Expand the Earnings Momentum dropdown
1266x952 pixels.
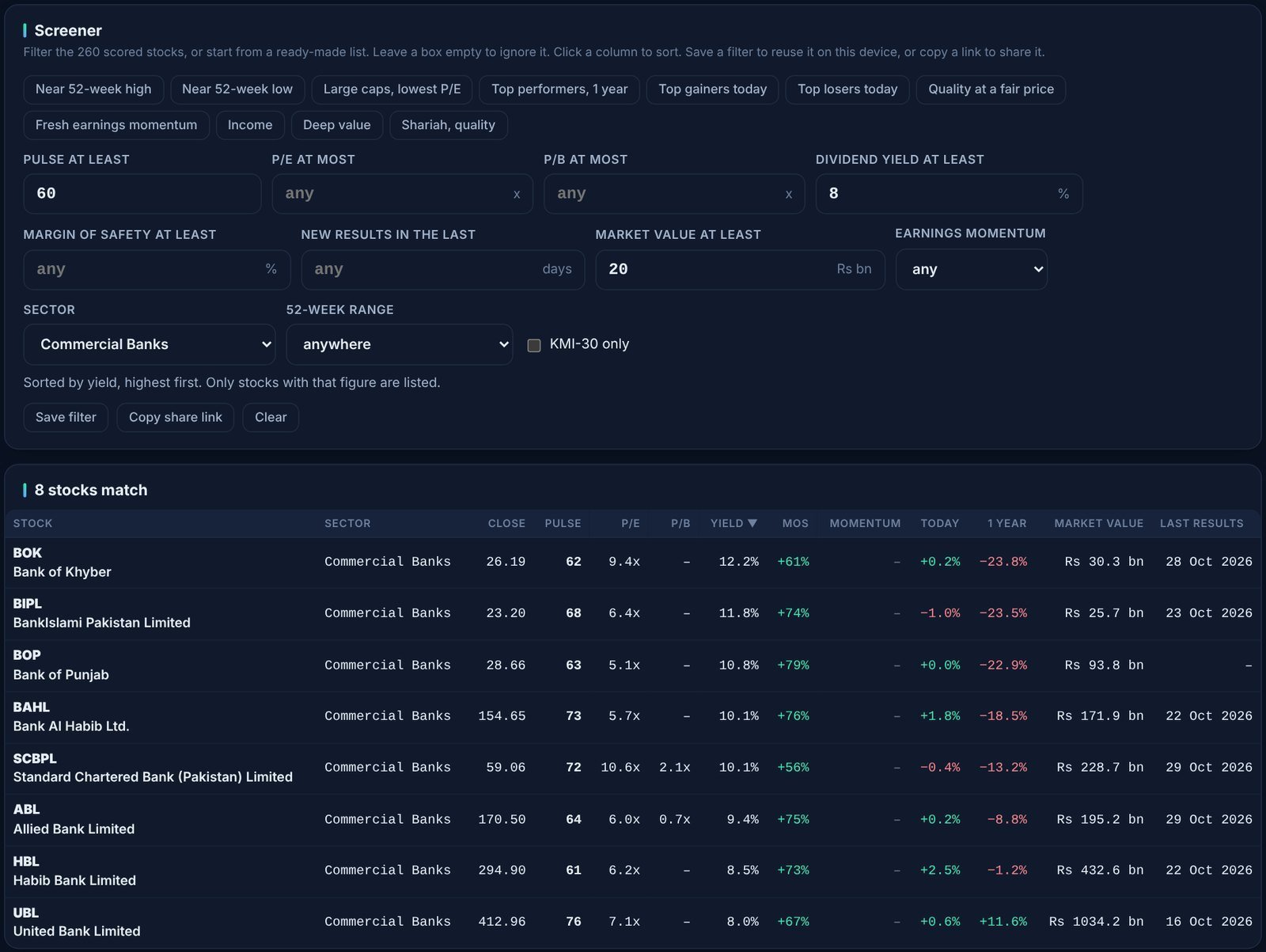pos(972,269)
